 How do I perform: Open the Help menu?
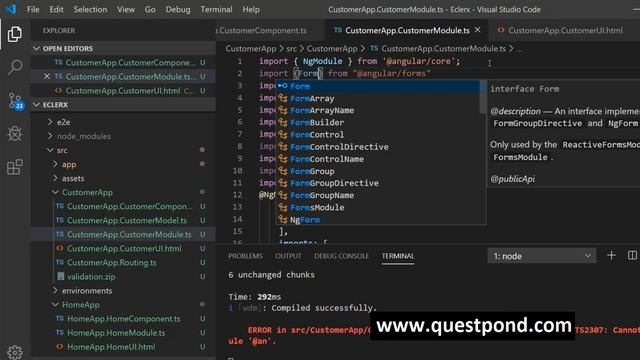(251, 9)
